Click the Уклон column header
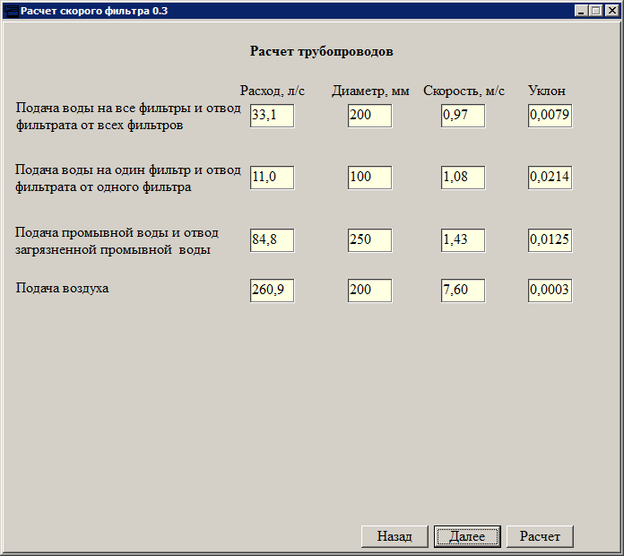 (x=547, y=91)
